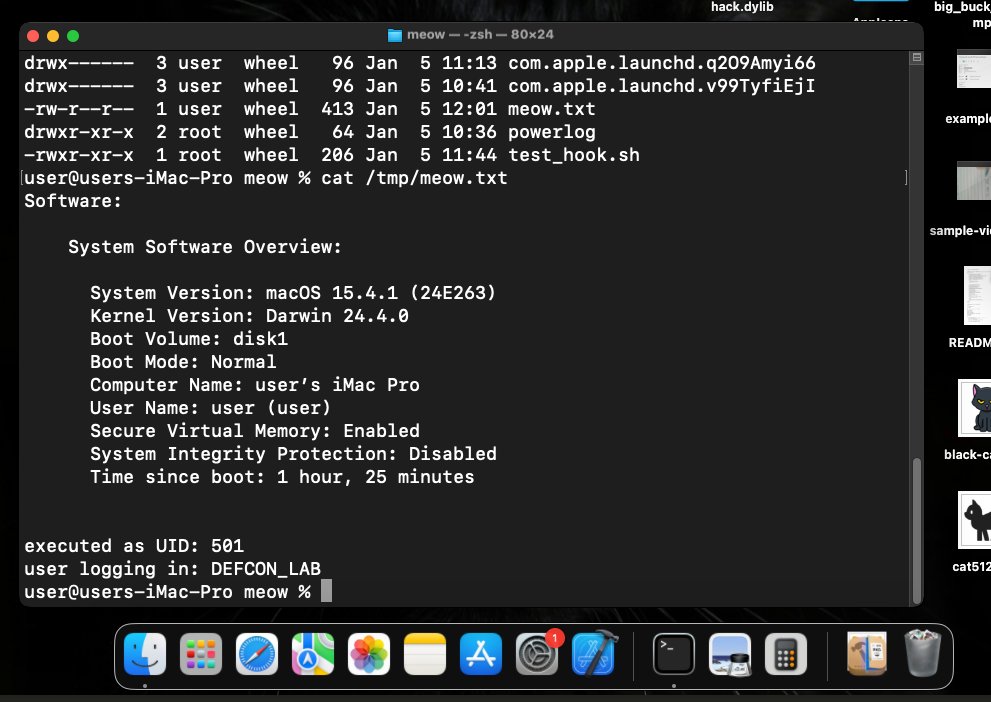Image resolution: width=991 pixels, height=702 pixels.
Task: Open Finder from the Dock
Action: coord(144,655)
